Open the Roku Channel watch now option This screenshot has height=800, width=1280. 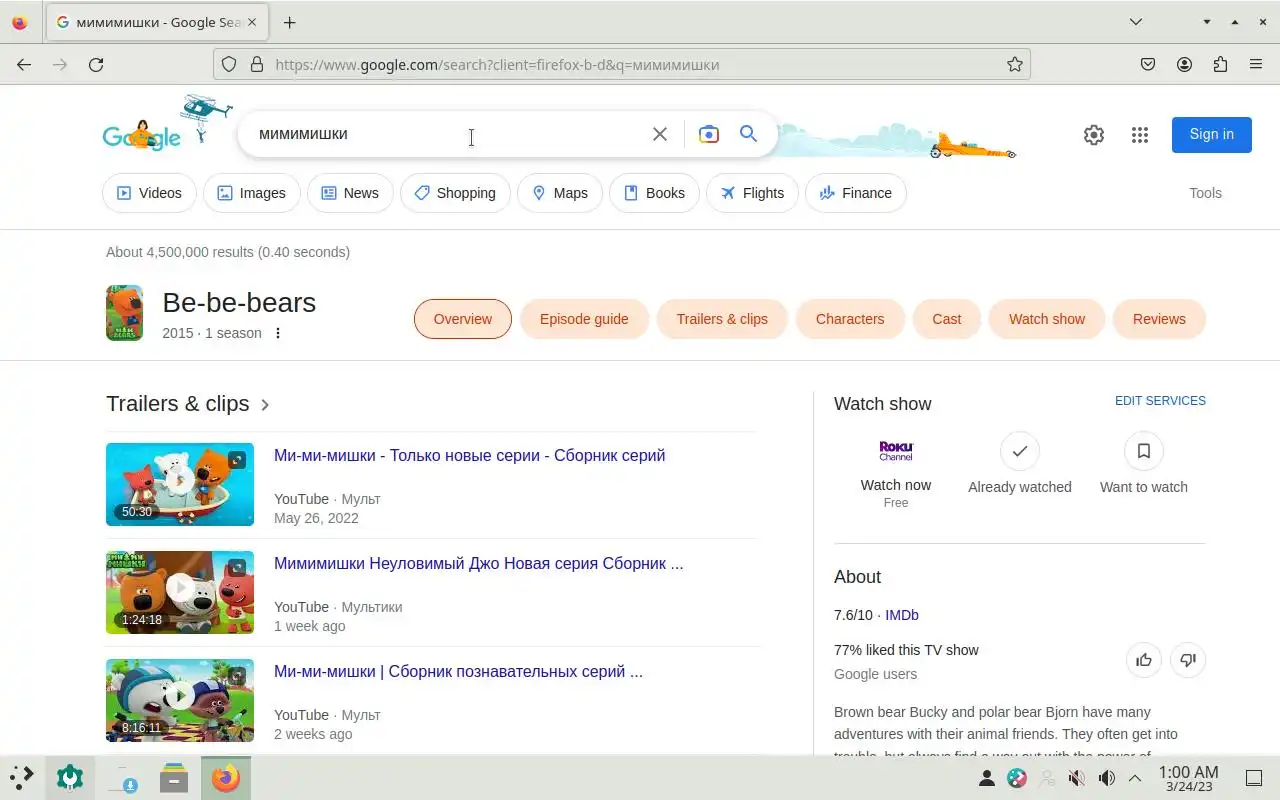coord(896,472)
